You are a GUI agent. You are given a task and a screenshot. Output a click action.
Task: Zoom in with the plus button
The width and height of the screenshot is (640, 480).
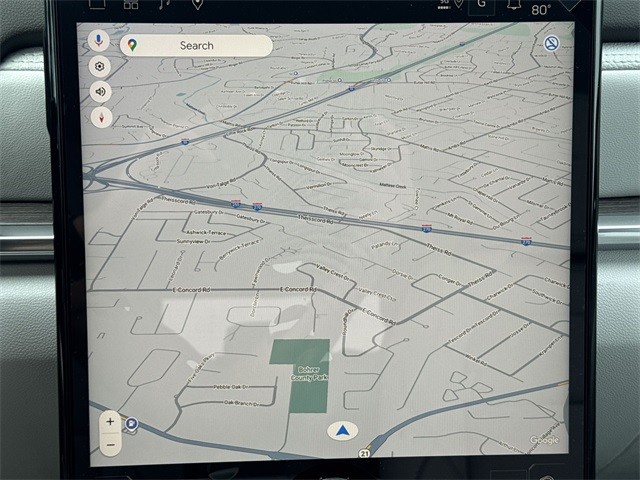110,422
